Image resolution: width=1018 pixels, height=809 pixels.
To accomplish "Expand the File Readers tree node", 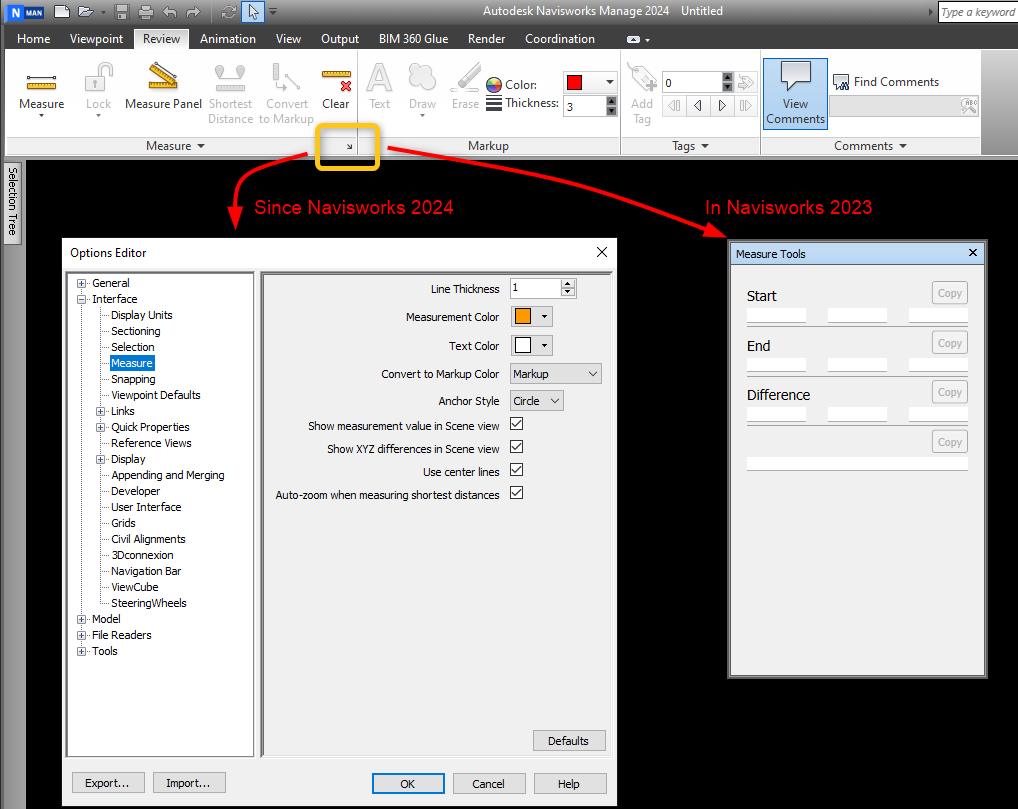I will [x=82, y=635].
